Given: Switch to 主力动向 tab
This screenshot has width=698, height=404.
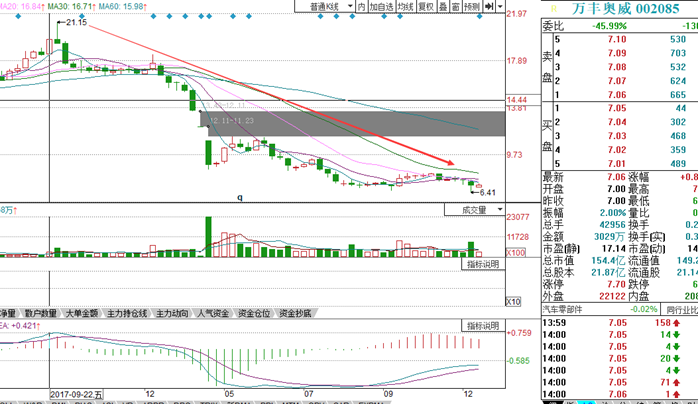Looking at the screenshot, I should [172, 313].
